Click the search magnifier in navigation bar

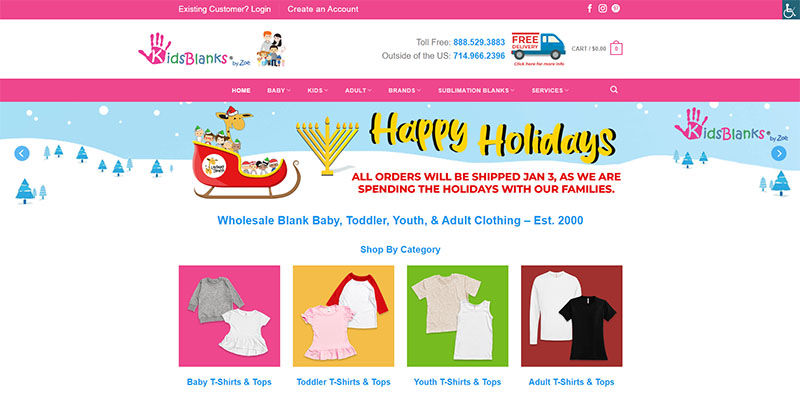614,90
